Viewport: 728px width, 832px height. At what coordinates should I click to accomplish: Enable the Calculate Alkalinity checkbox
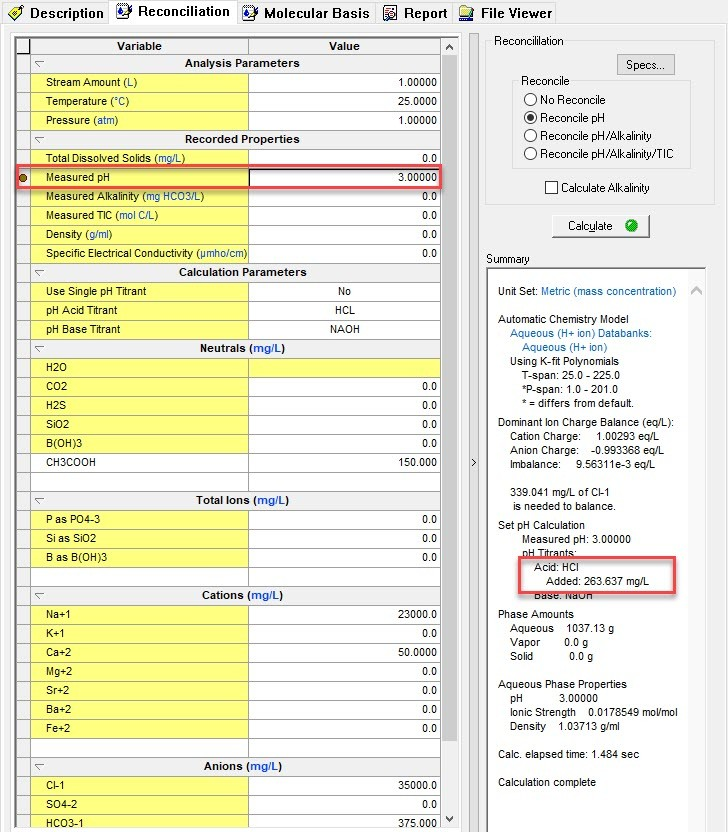pyautogui.click(x=551, y=188)
